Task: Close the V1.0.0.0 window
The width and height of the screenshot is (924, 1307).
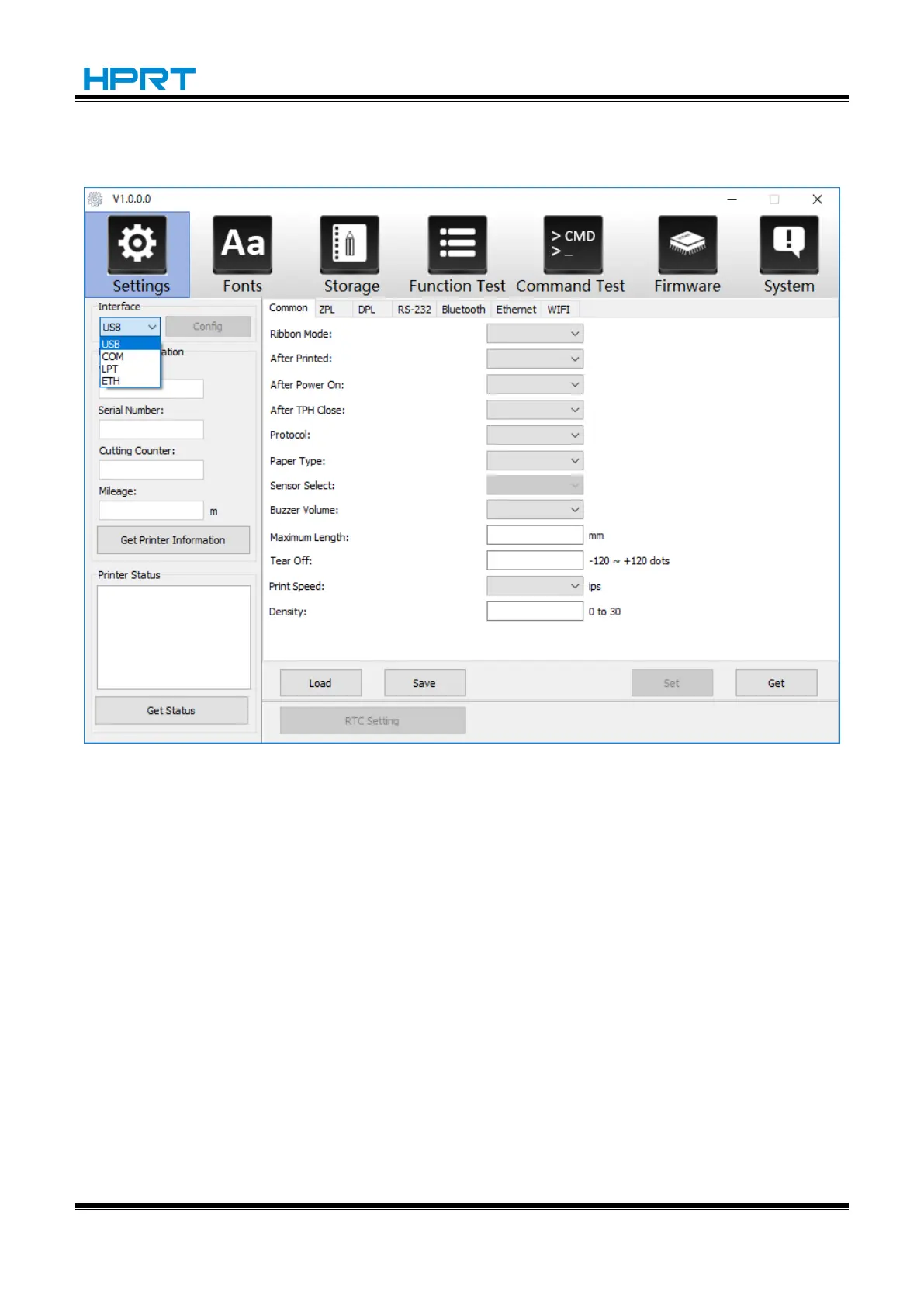Action: (x=817, y=199)
